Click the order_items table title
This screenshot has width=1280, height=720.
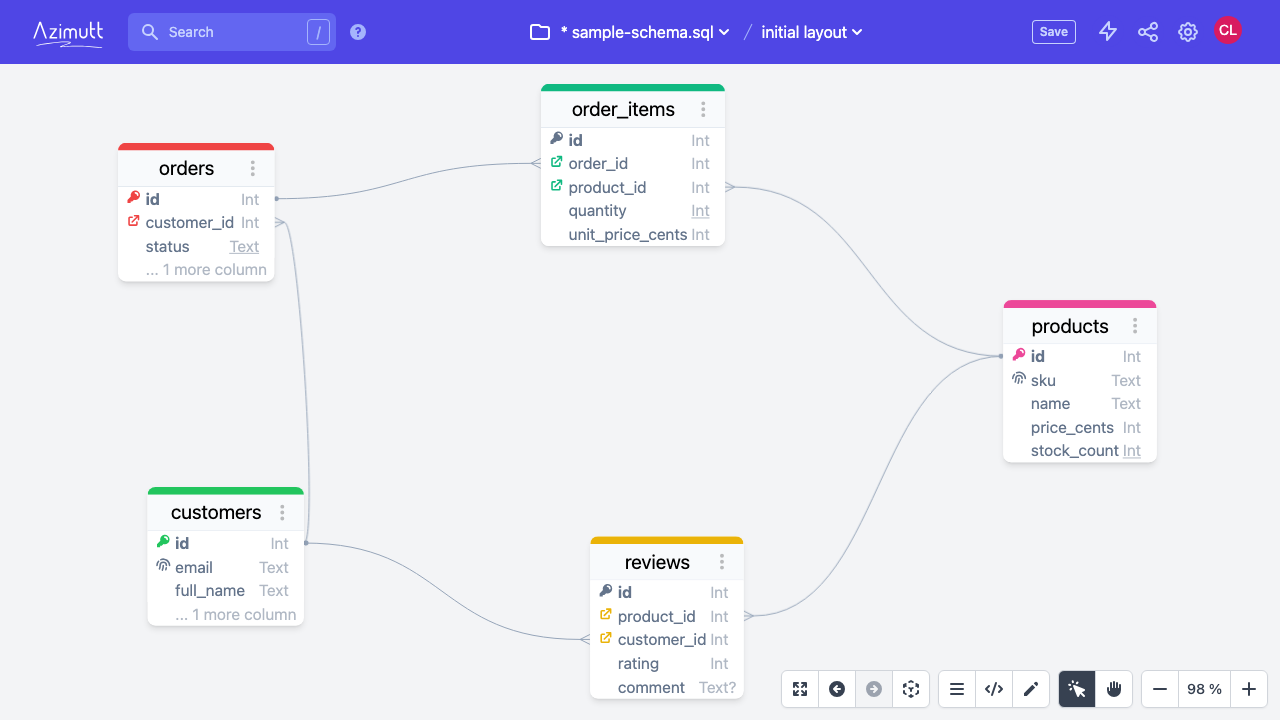tap(623, 109)
